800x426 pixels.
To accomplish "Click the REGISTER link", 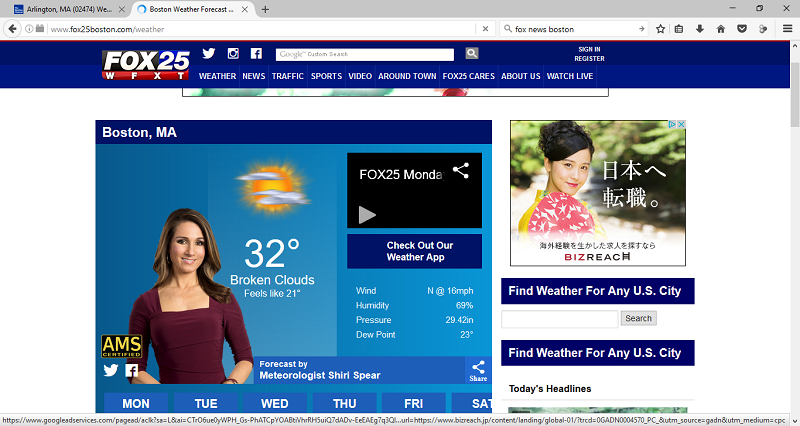I will click(589, 59).
